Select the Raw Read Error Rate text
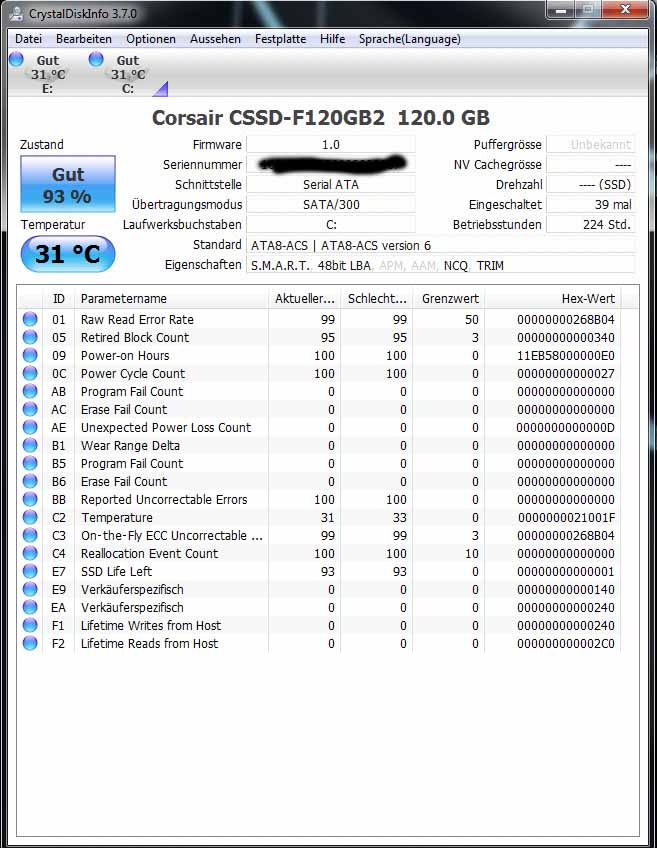This screenshot has width=657, height=848. pyautogui.click(x=137, y=319)
